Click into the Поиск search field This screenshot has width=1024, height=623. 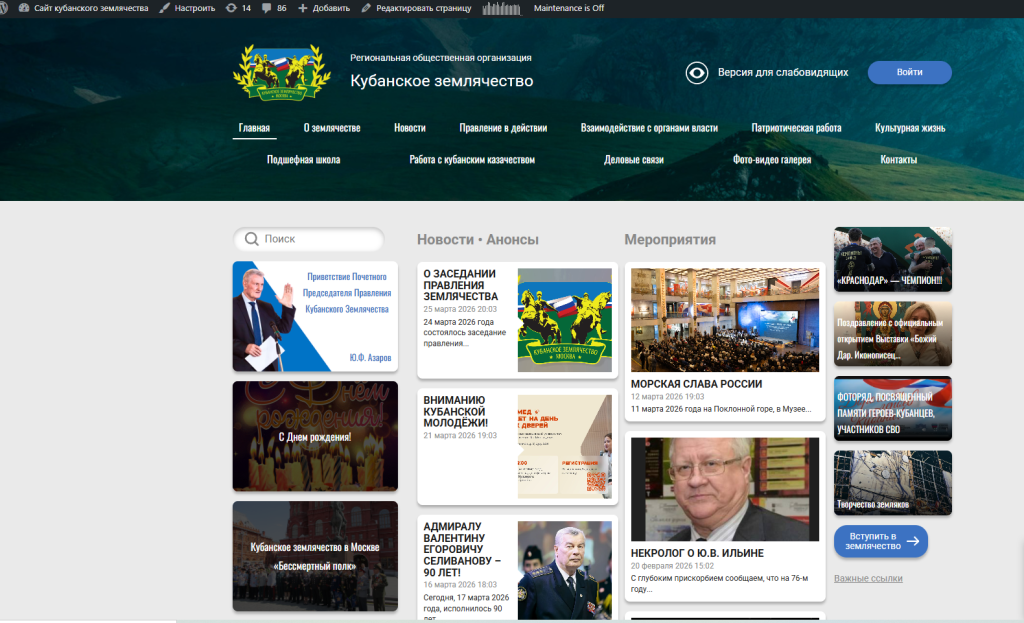tap(320, 240)
